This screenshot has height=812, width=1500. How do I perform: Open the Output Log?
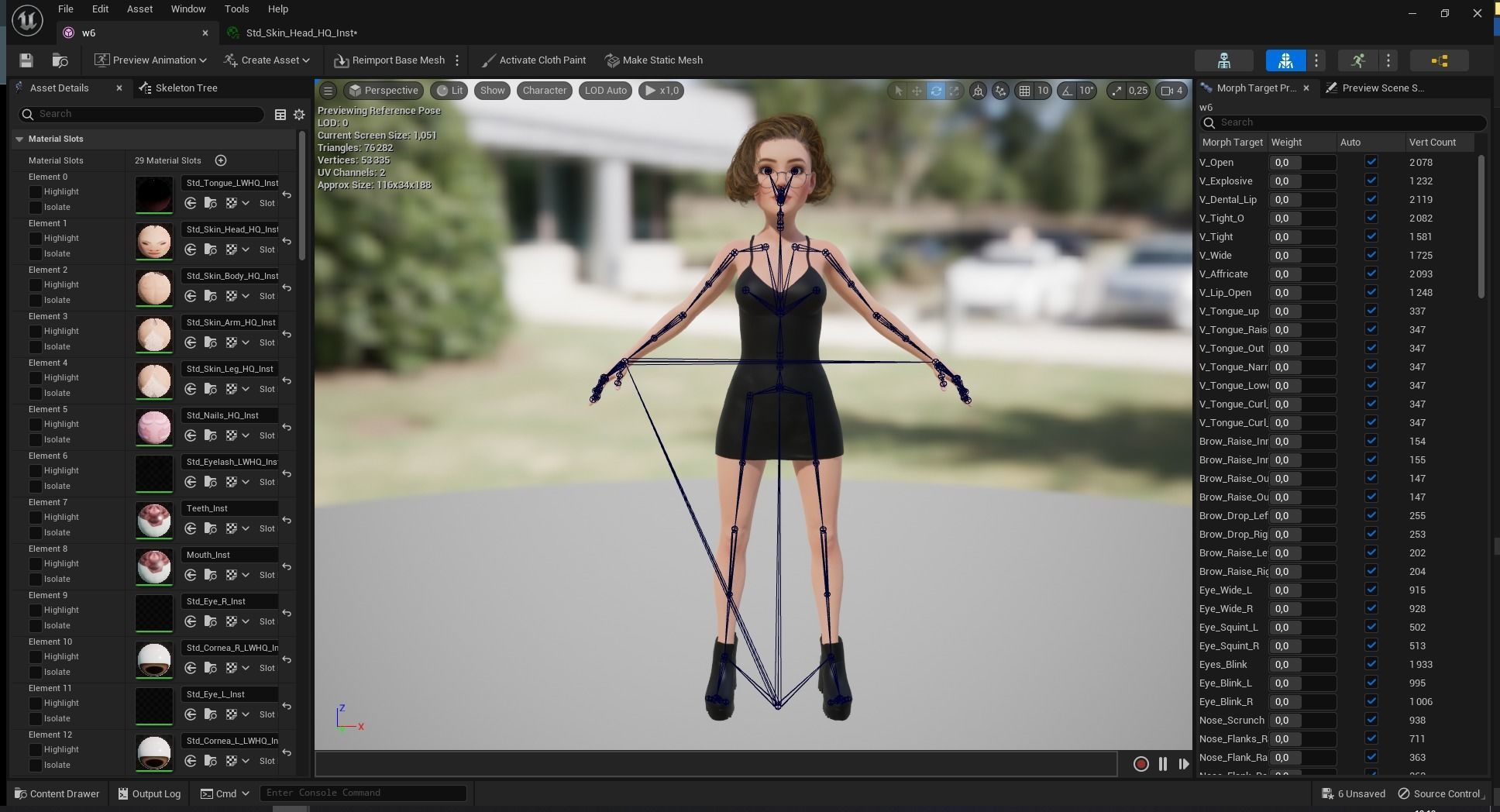point(150,793)
